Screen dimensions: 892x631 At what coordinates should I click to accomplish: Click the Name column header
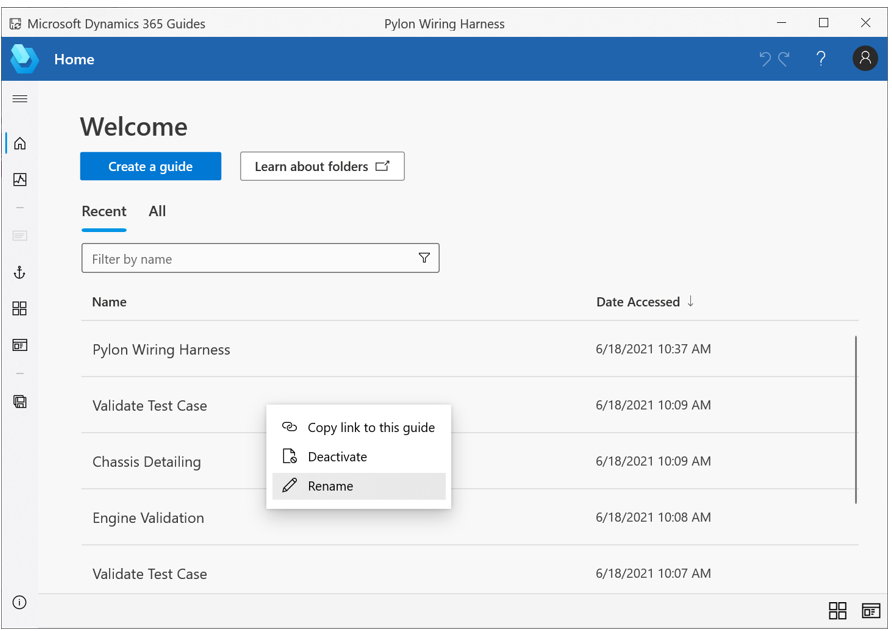click(109, 302)
